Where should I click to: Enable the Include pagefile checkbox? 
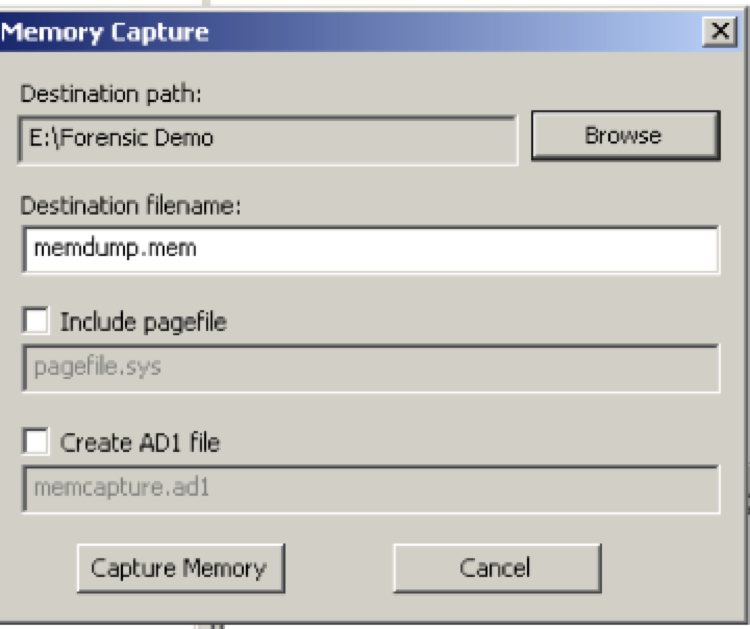(x=37, y=322)
